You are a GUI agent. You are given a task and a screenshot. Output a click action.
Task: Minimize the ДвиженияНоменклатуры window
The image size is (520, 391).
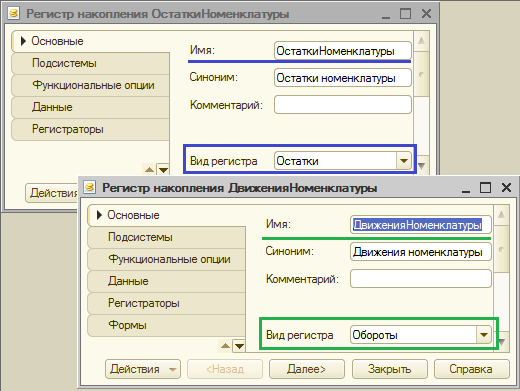(466, 188)
